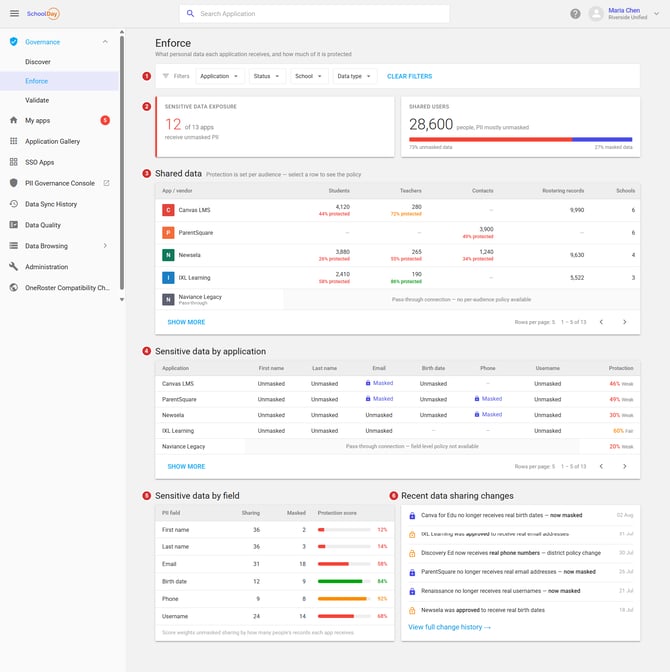
Task: Click the SSO Apps tiles icon
Action: click(x=14, y=162)
